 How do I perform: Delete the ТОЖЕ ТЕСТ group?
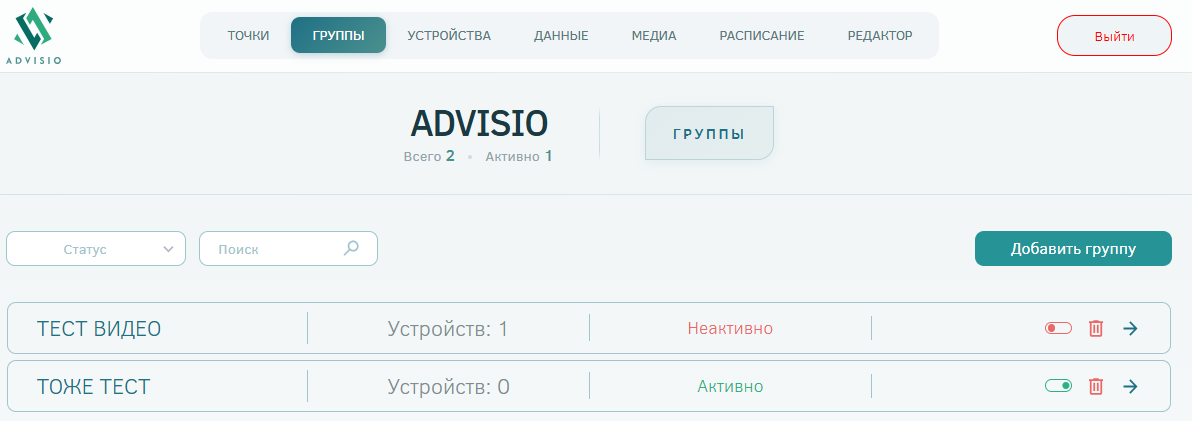coord(1095,386)
